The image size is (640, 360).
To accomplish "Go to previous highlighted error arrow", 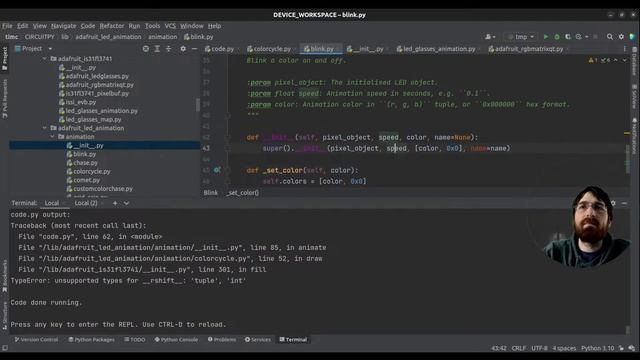I will 616,60.
